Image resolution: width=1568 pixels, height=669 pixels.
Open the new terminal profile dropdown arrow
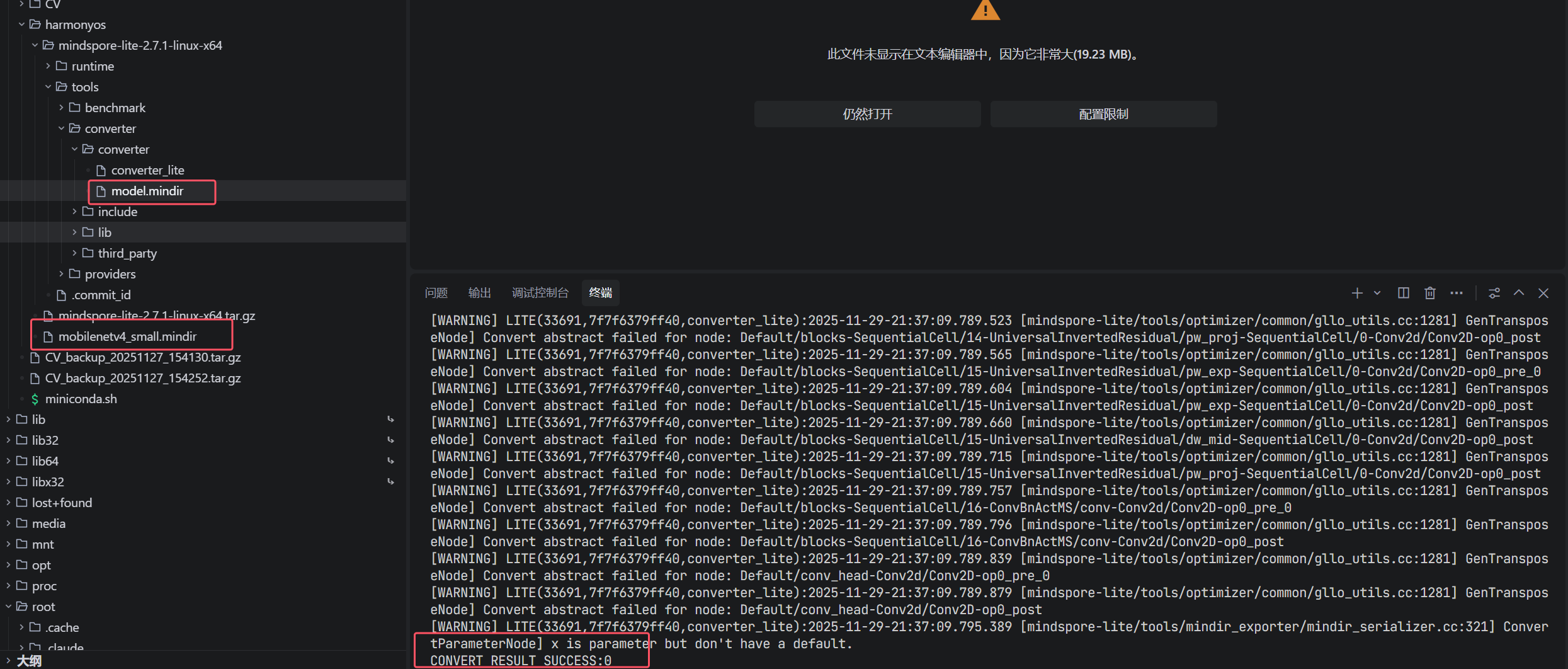point(1377,293)
